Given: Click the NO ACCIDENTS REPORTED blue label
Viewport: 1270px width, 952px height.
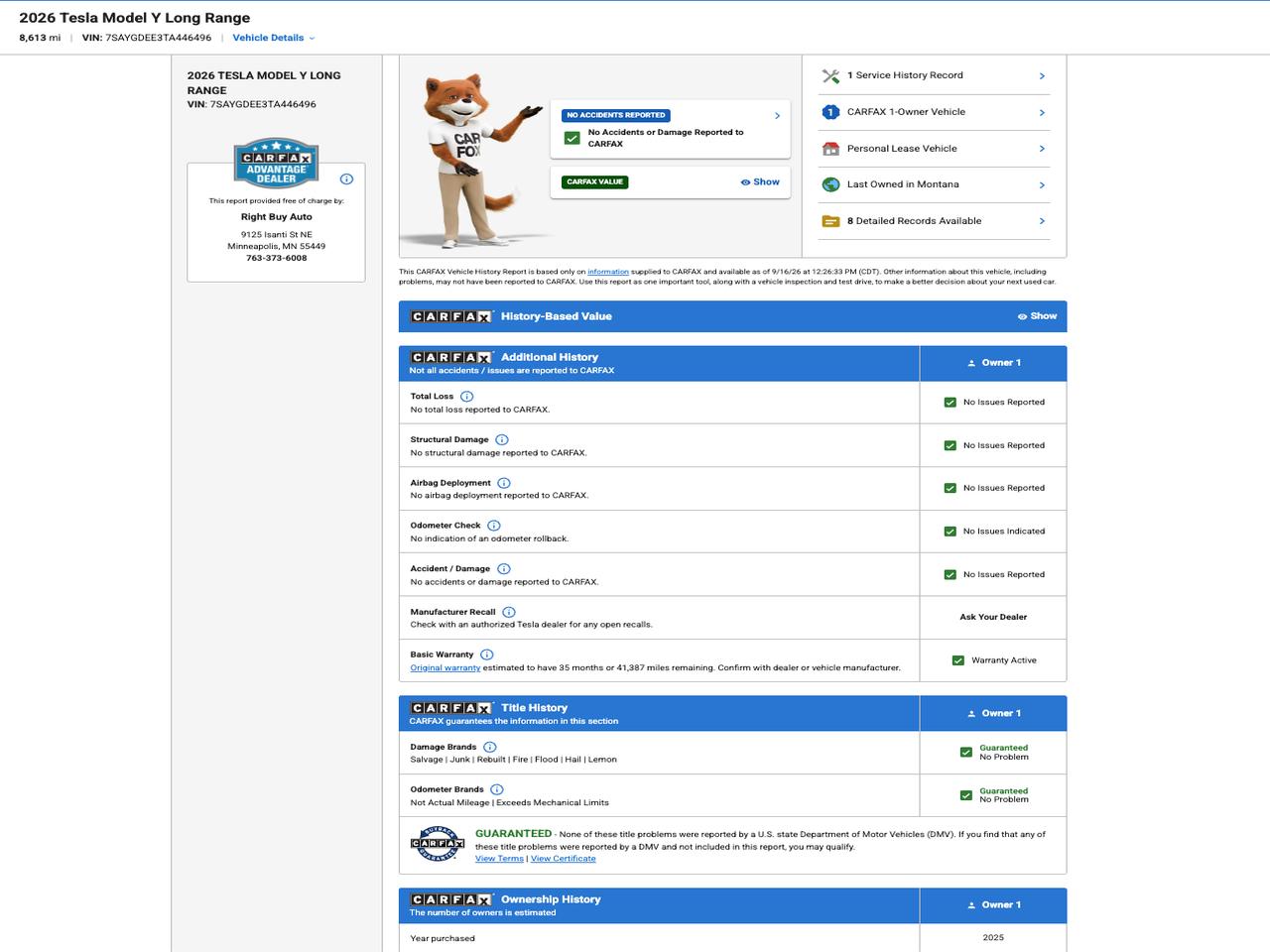Looking at the screenshot, I should pos(616,116).
